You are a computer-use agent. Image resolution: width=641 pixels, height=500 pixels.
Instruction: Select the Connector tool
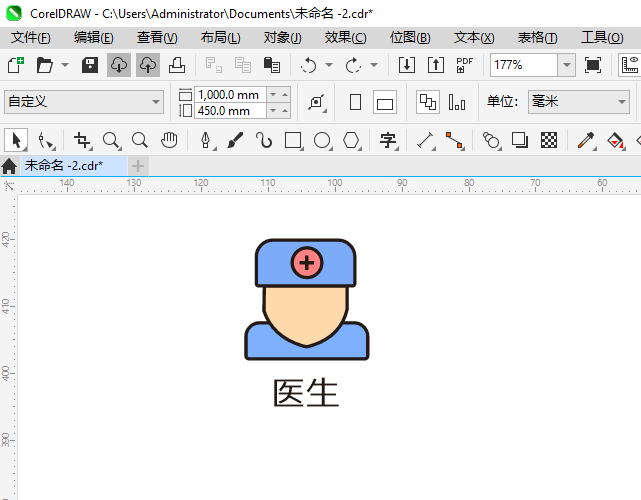point(455,141)
